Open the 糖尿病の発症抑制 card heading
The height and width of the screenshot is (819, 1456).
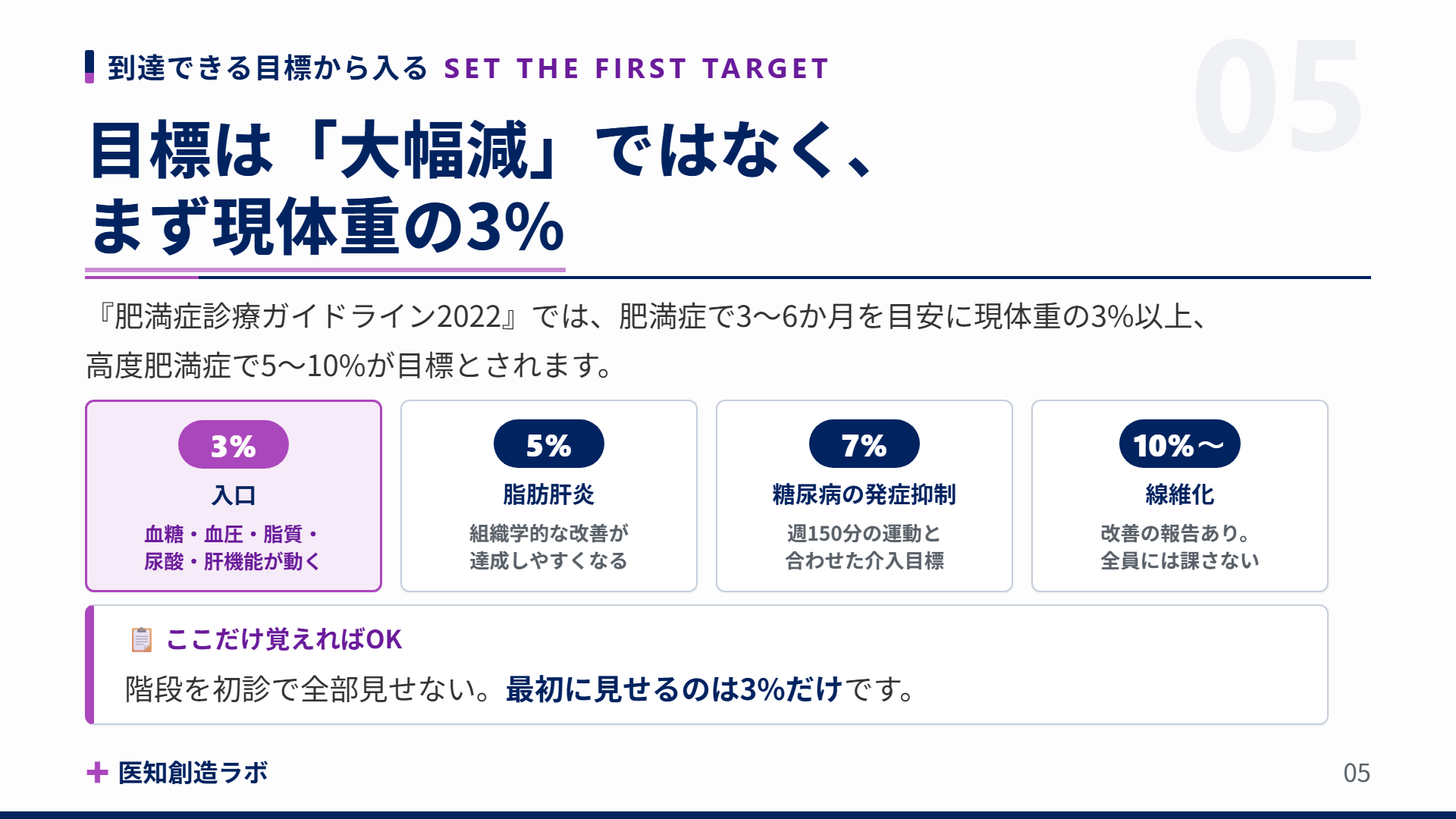(x=864, y=494)
